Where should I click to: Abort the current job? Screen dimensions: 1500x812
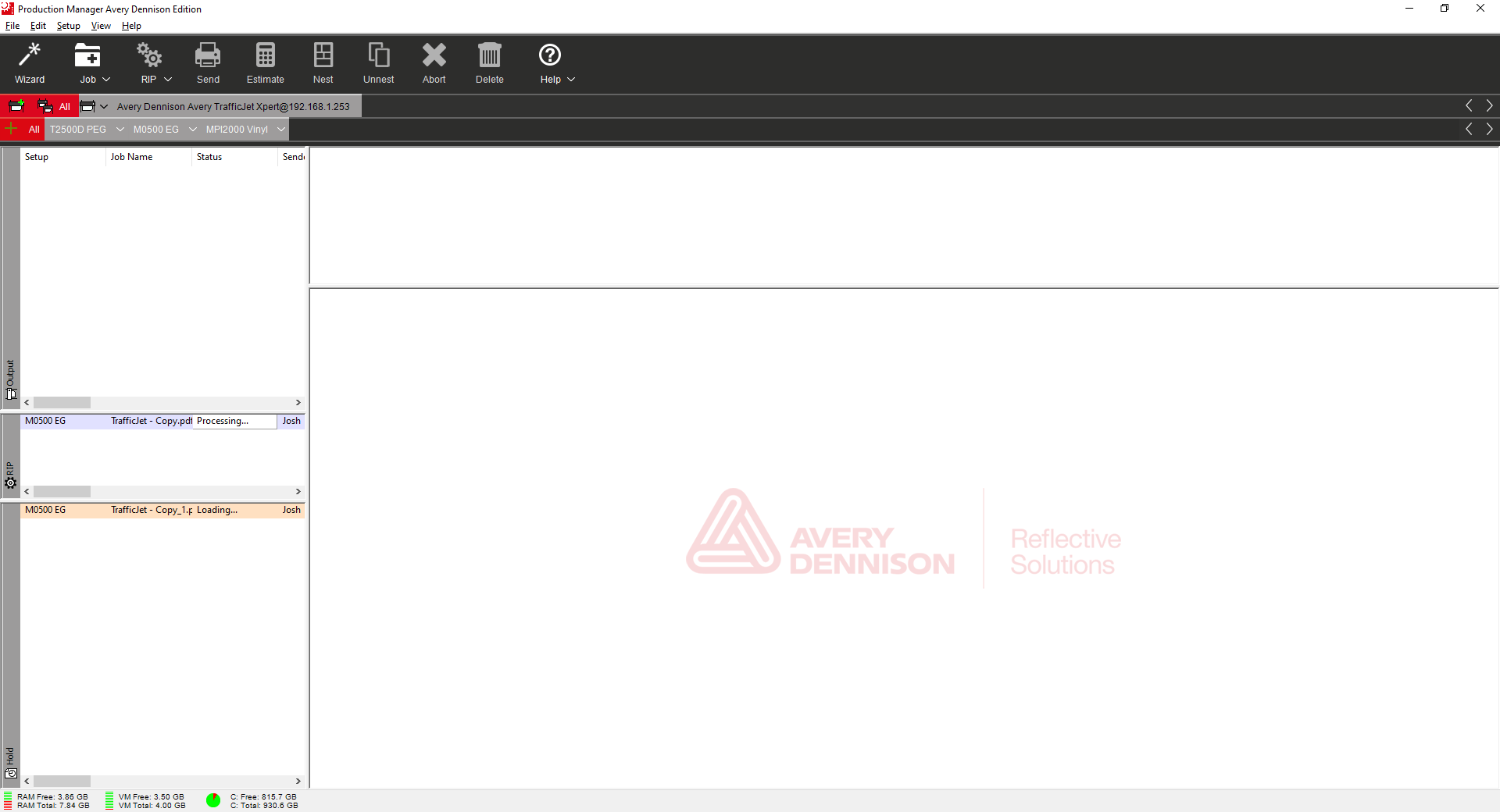pos(434,63)
